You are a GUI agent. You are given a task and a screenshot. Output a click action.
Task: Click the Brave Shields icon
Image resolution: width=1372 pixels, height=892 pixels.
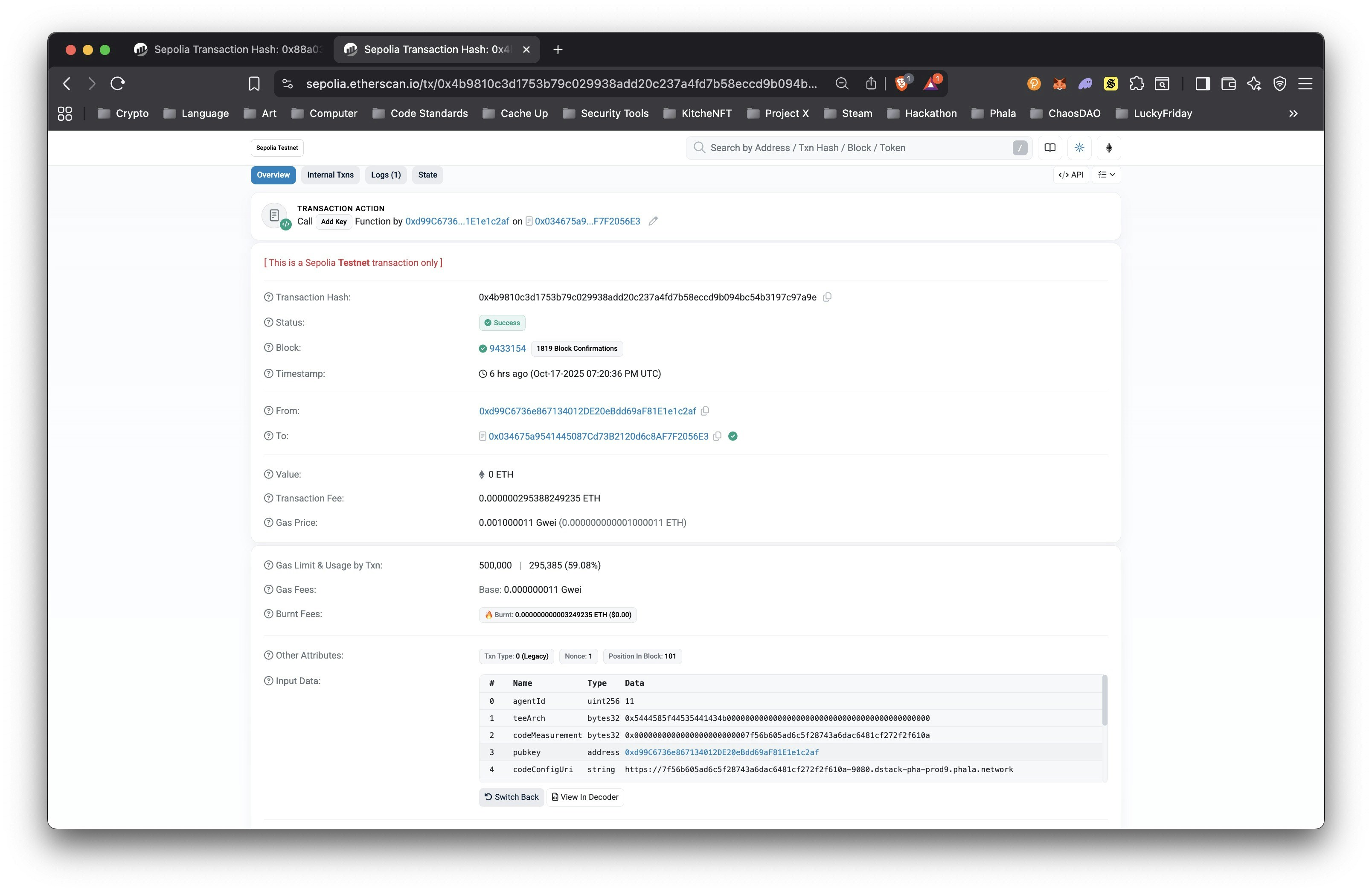pyautogui.click(x=901, y=84)
